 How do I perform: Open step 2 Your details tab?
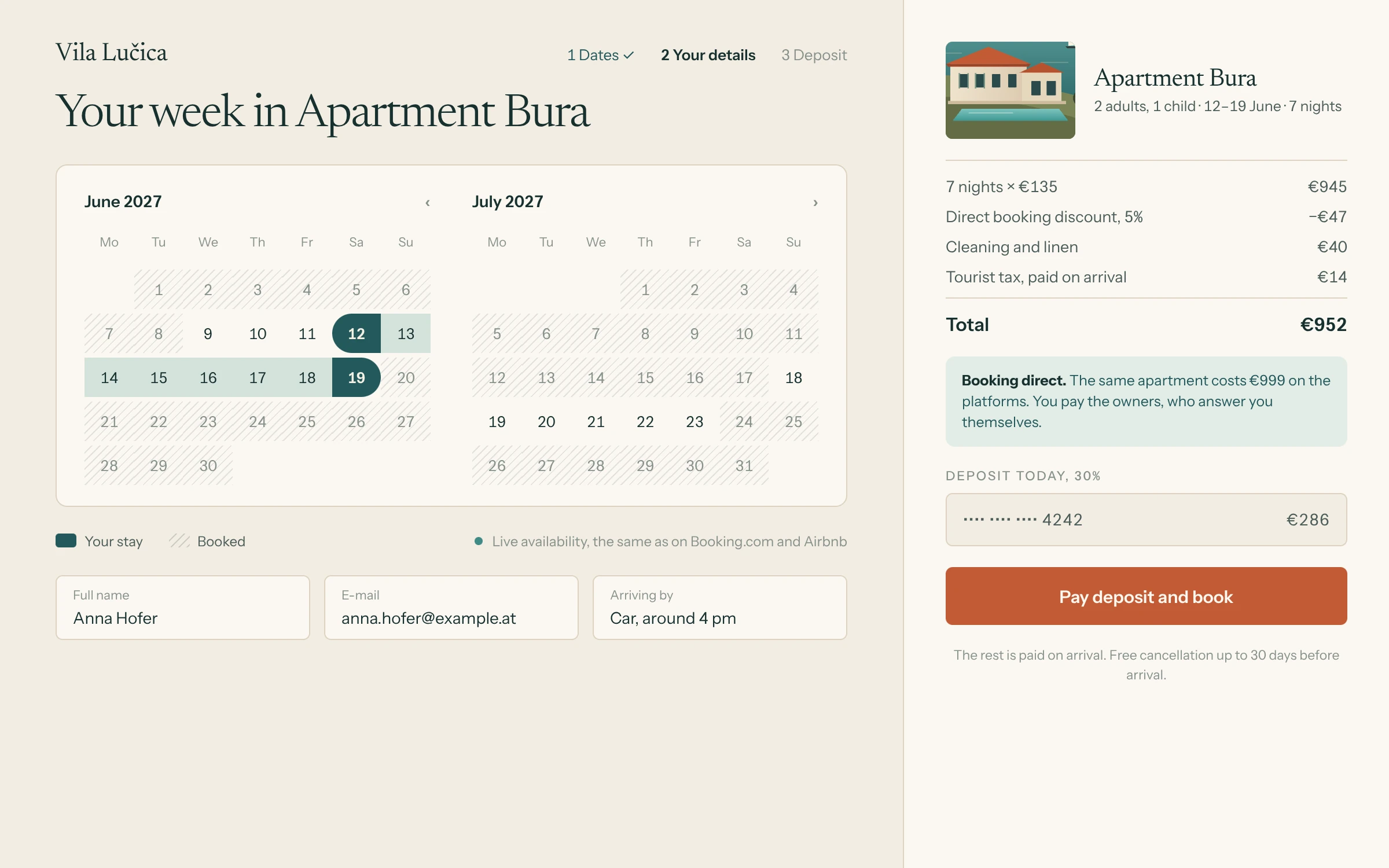coord(708,55)
